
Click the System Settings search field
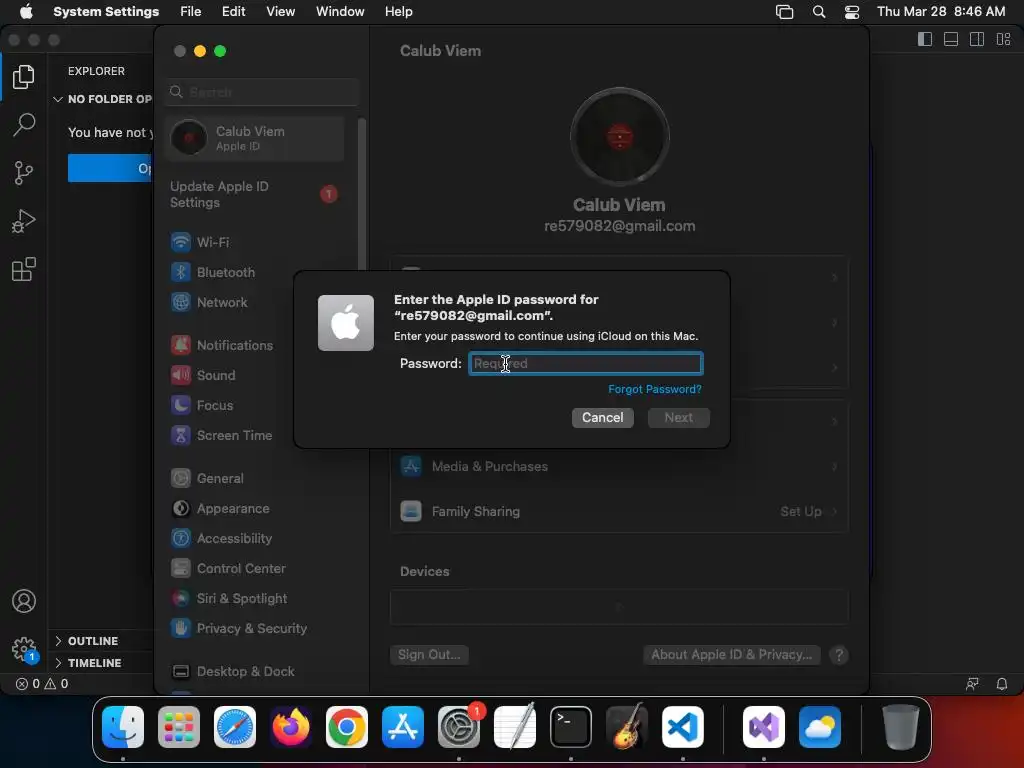click(263, 92)
